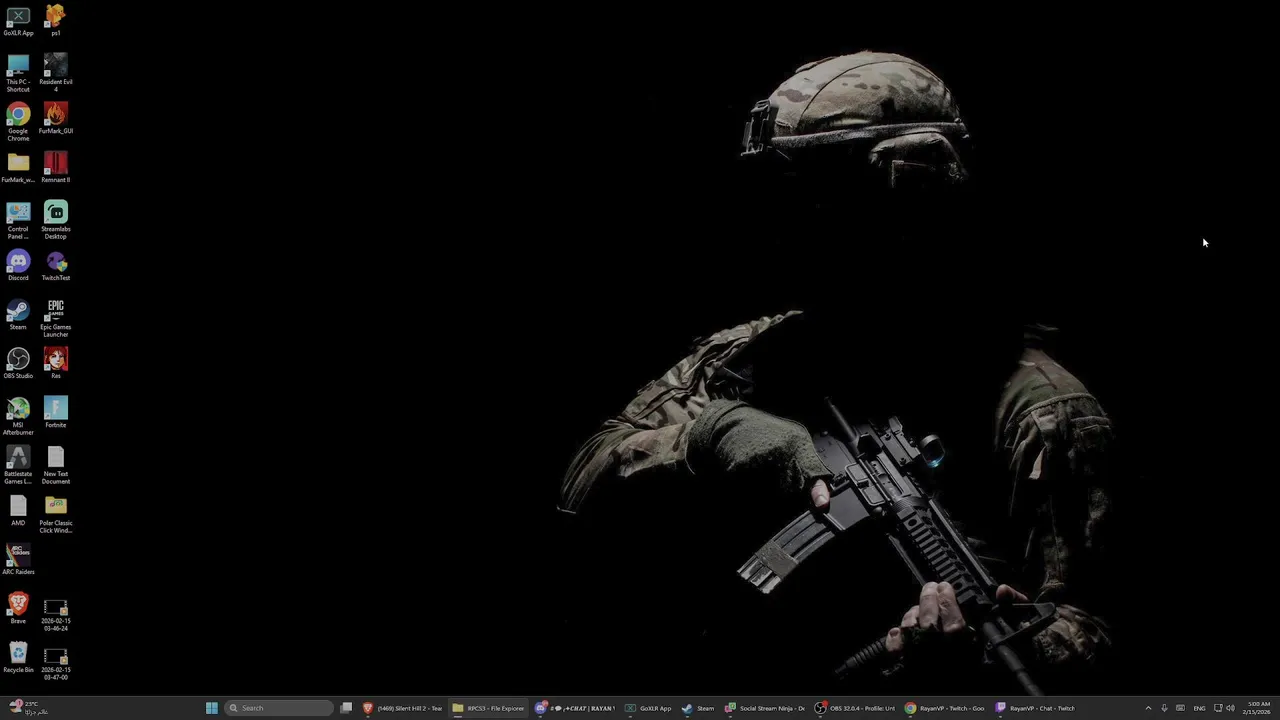Switch to Discord #chat RAYAN taskbar window
The image size is (1280, 720).
point(575,708)
